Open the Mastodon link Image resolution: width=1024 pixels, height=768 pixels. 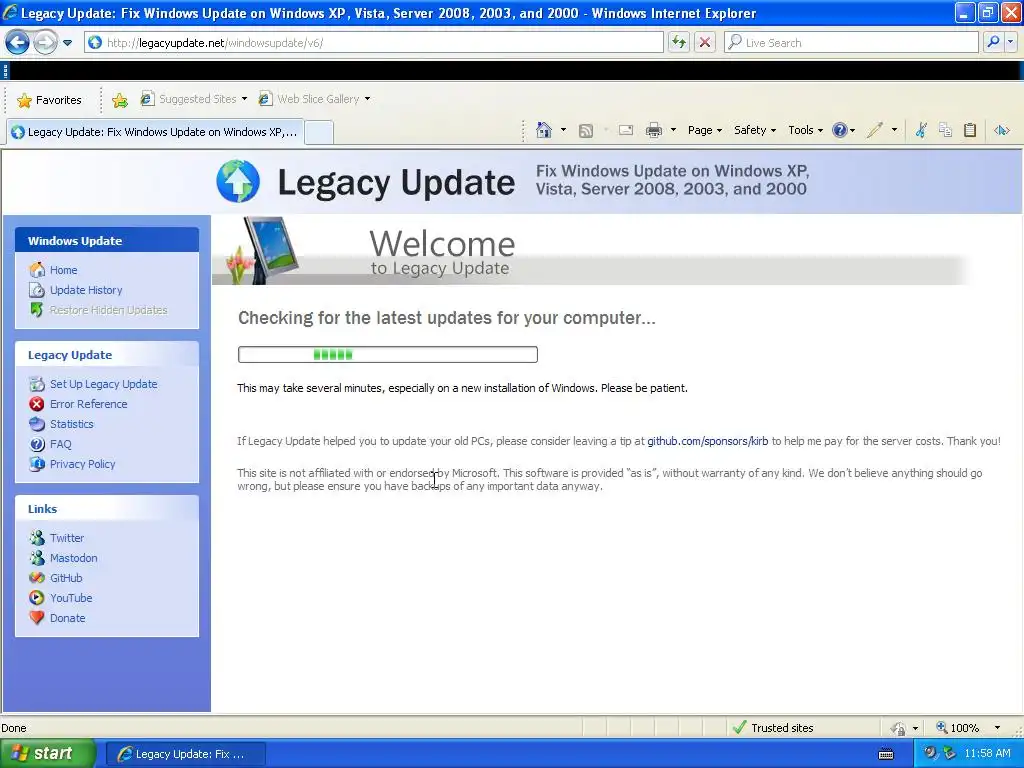click(x=73, y=558)
